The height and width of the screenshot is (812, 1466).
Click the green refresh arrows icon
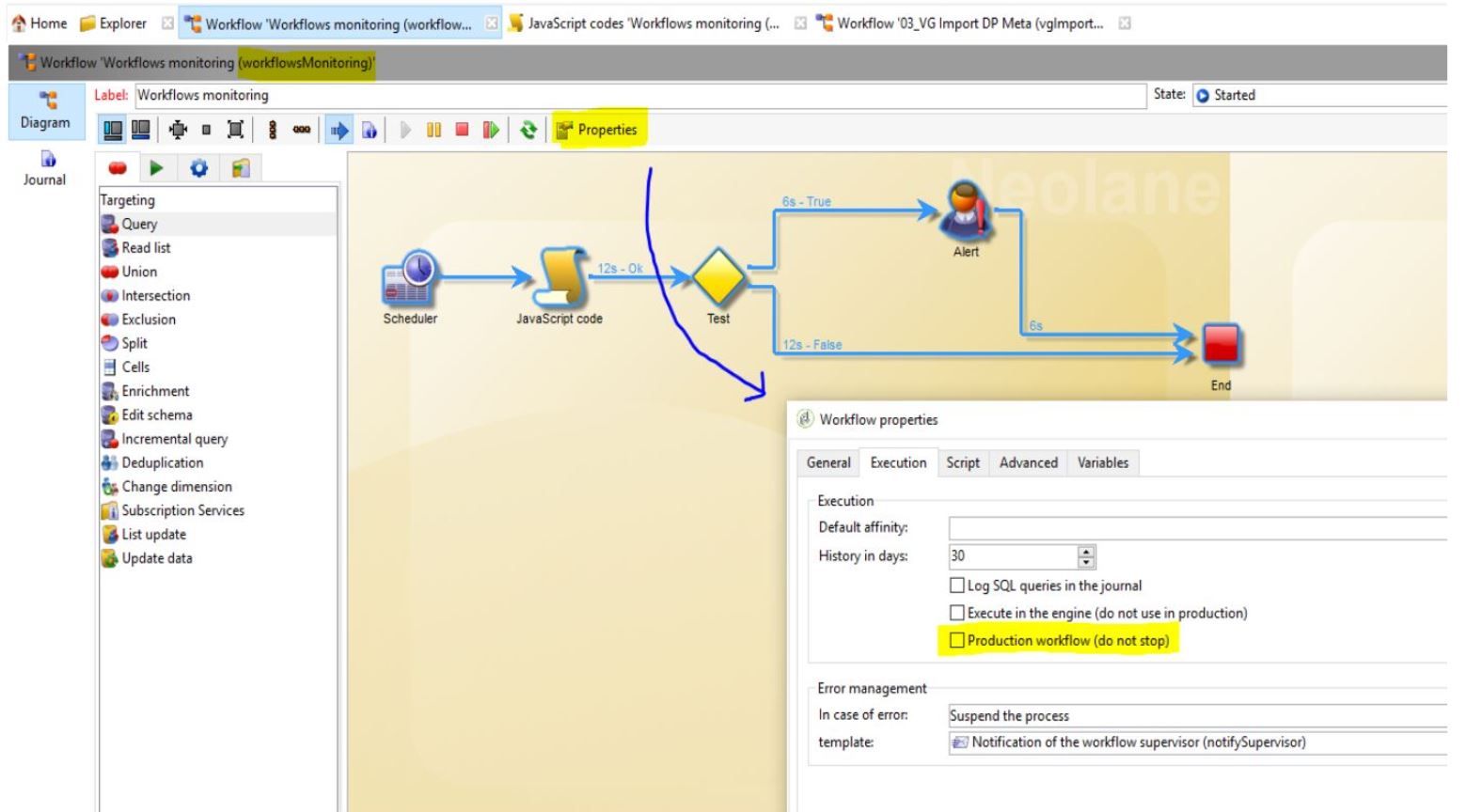pyautogui.click(x=528, y=131)
